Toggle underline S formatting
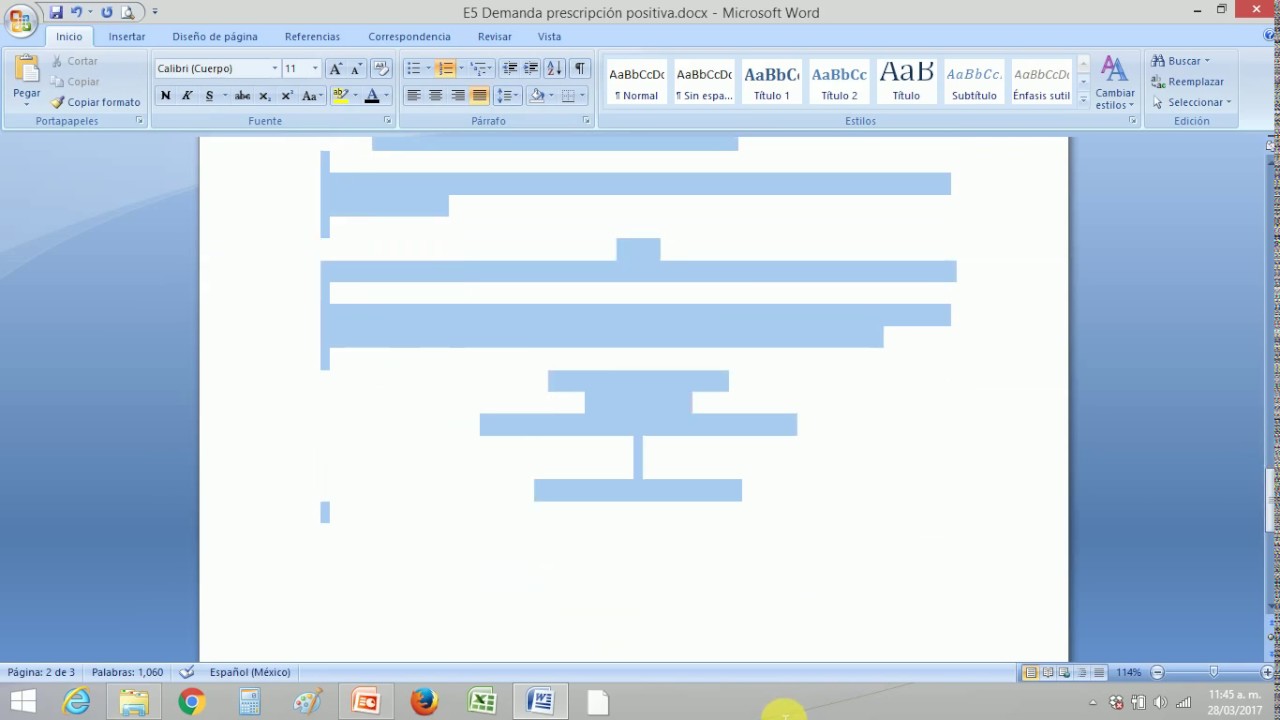1280x720 pixels. pyautogui.click(x=209, y=96)
